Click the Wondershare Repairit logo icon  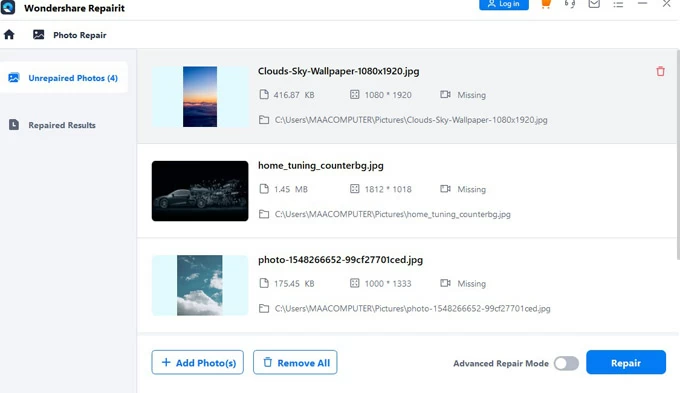pos(8,7)
